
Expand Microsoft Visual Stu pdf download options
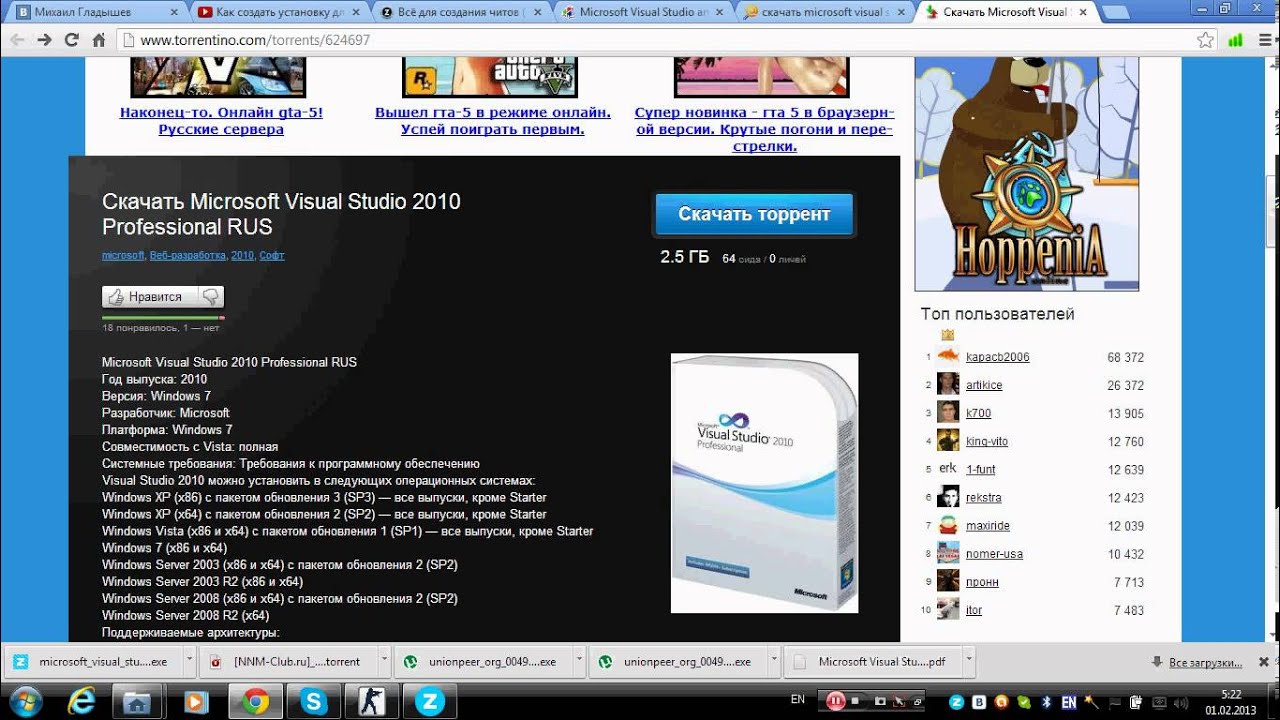(x=967, y=661)
